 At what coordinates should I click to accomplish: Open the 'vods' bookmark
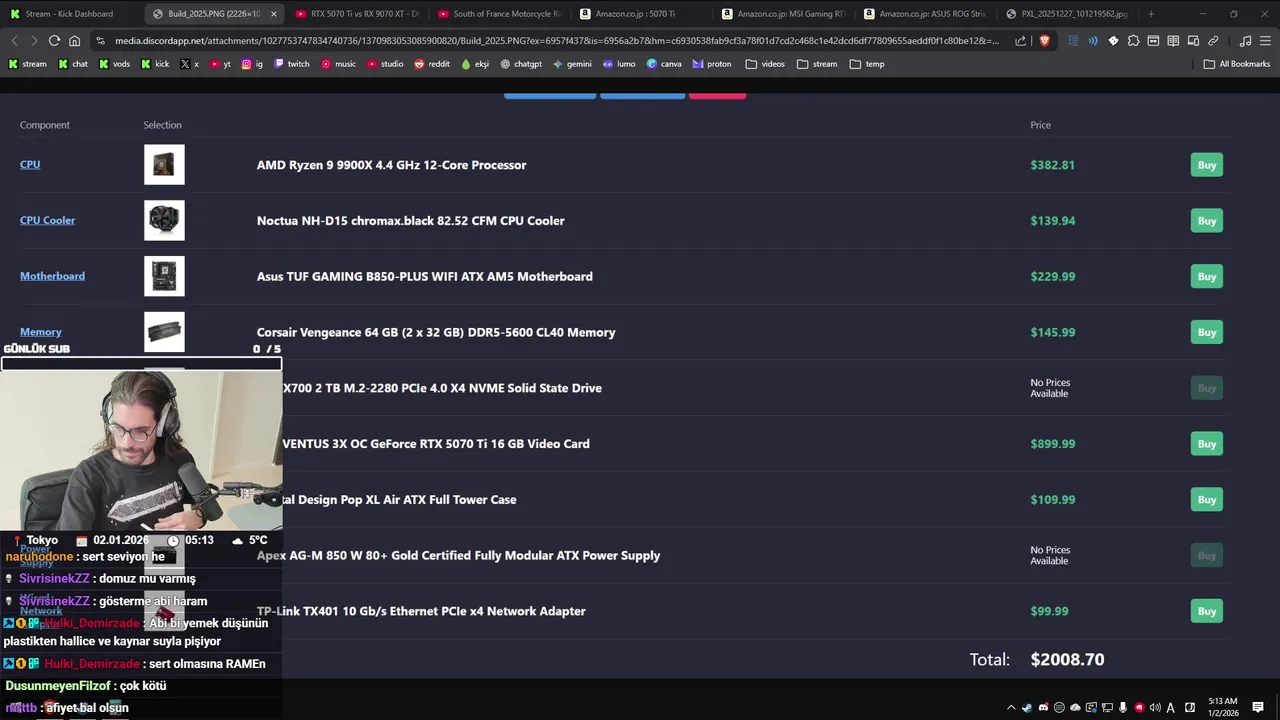114,64
